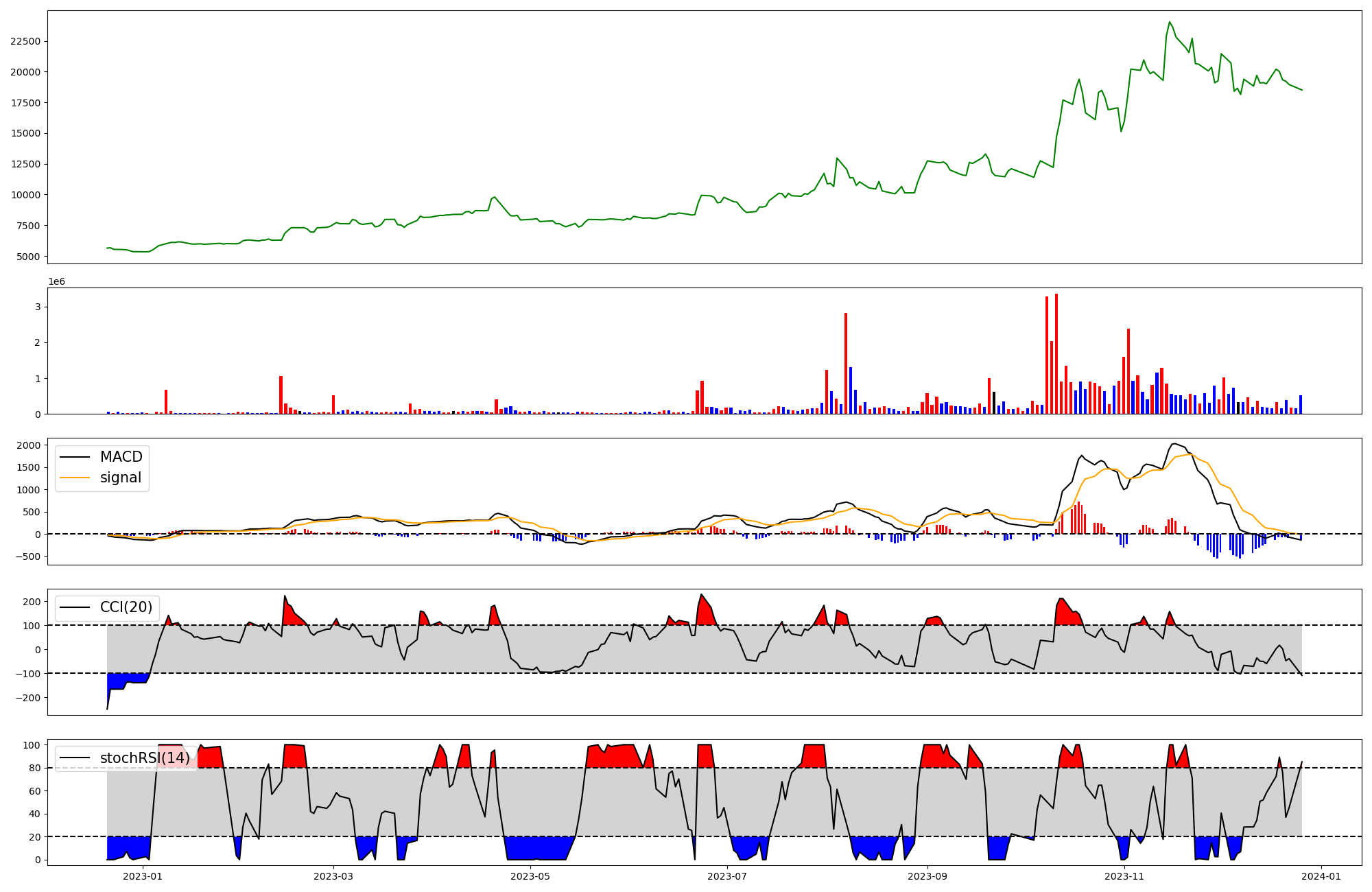
Task: Click the 2023-07 date tick label
Action: point(726,876)
